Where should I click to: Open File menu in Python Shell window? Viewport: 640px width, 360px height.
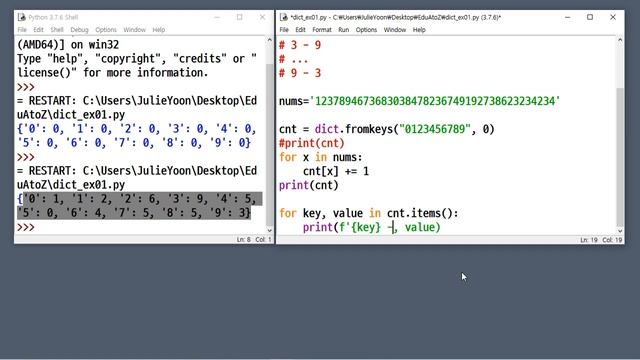click(22, 30)
